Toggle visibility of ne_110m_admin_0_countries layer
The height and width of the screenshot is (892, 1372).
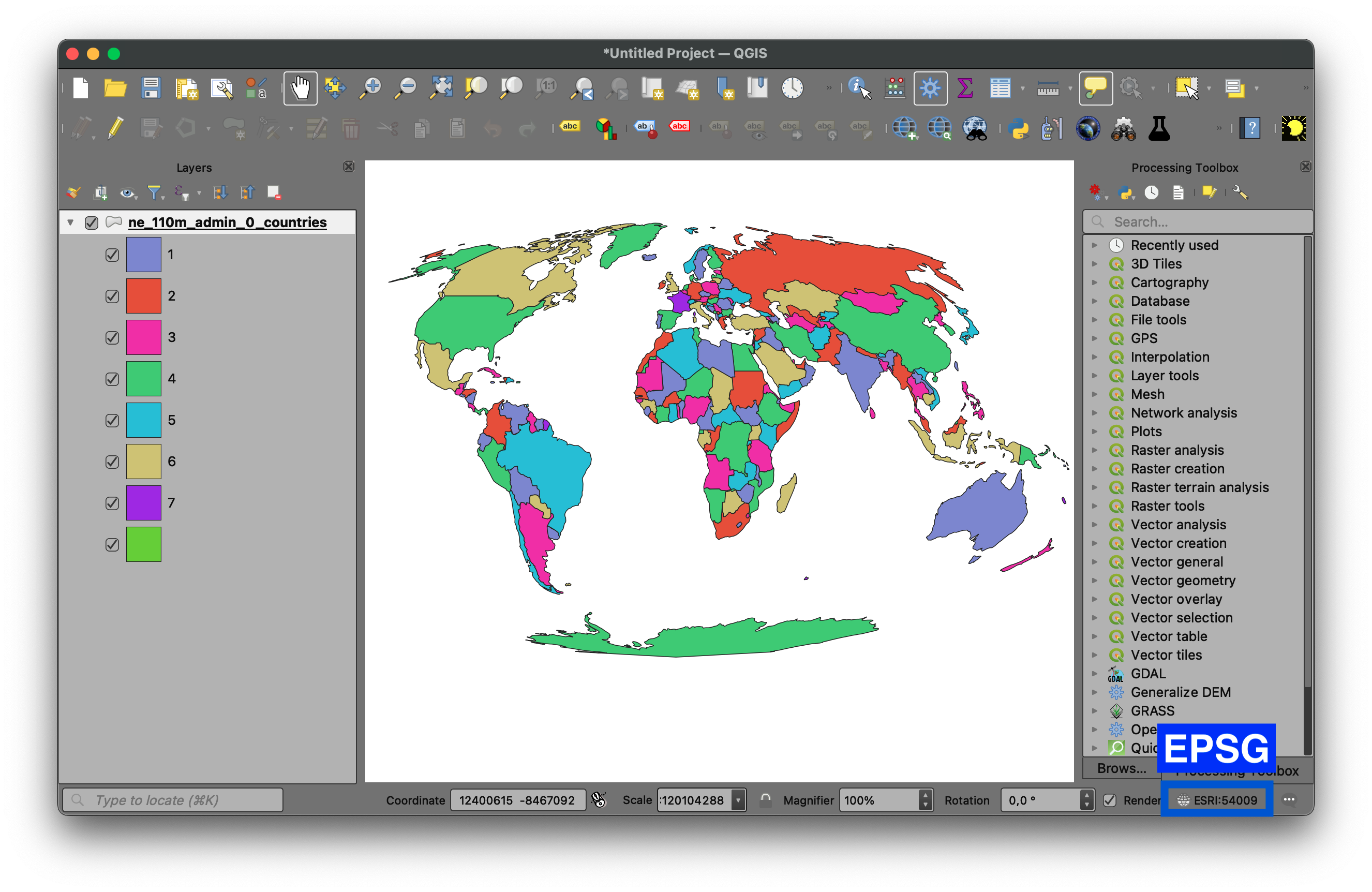(91, 222)
